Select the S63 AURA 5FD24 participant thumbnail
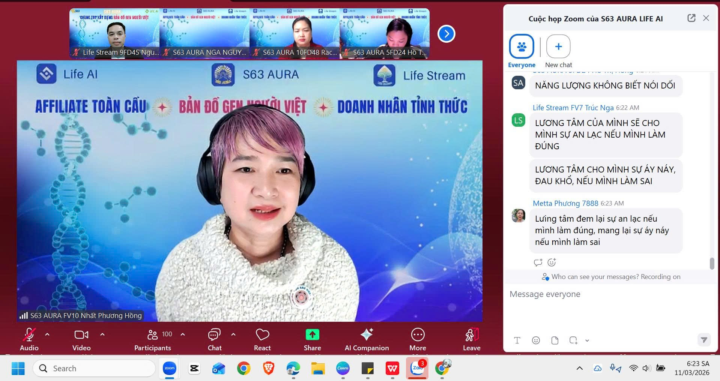720x381 pixels. [385, 33]
